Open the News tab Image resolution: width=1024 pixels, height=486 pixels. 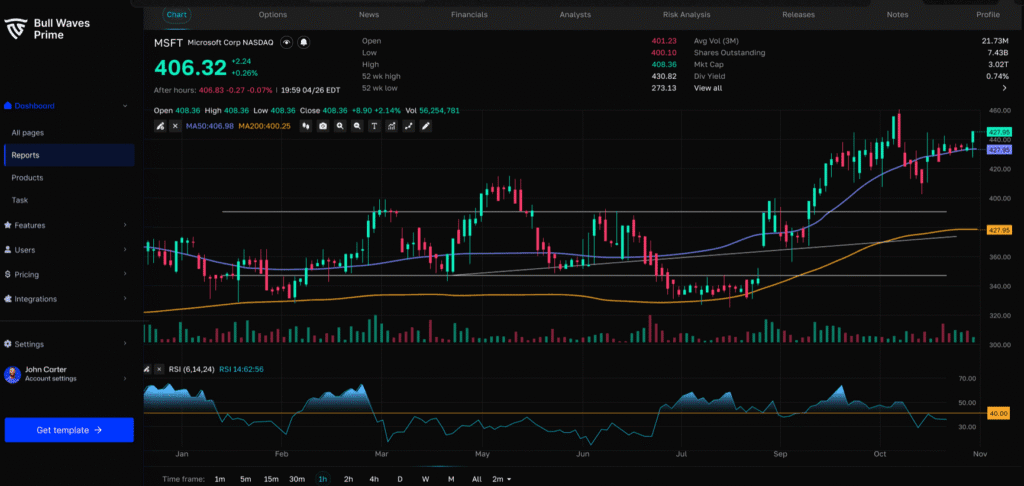(368, 14)
